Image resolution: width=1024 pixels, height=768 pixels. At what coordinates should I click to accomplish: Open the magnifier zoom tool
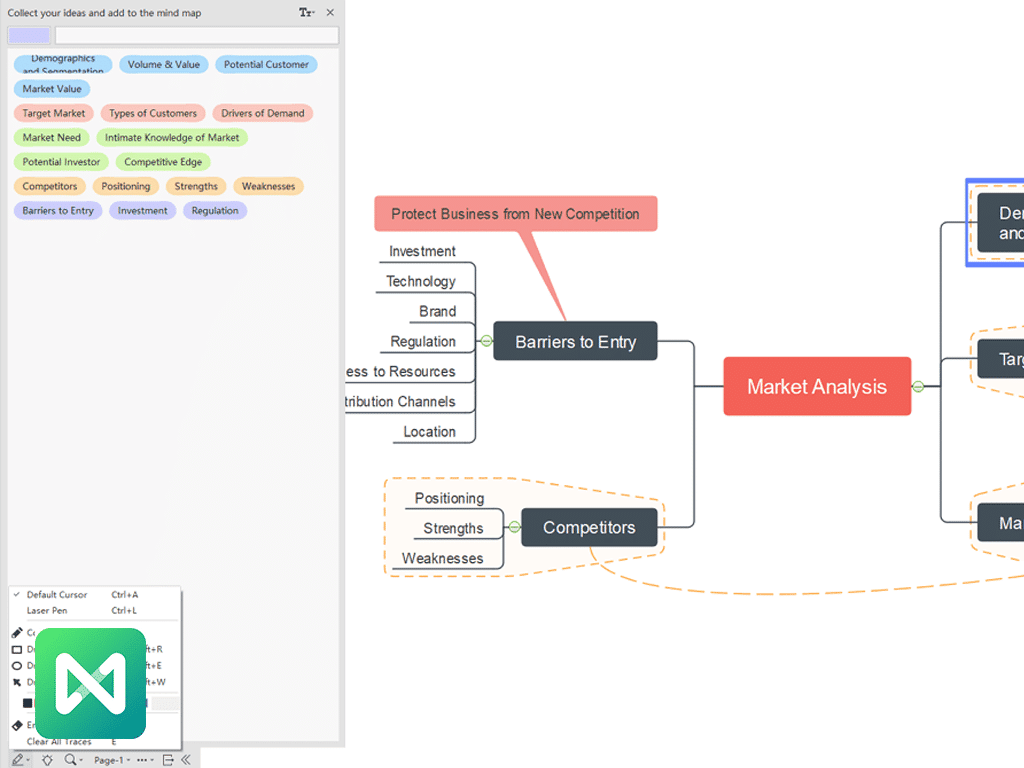(72, 760)
